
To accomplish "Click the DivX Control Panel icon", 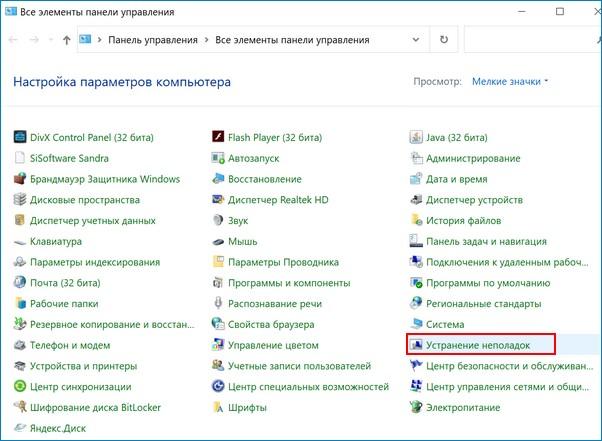I will 20,137.
